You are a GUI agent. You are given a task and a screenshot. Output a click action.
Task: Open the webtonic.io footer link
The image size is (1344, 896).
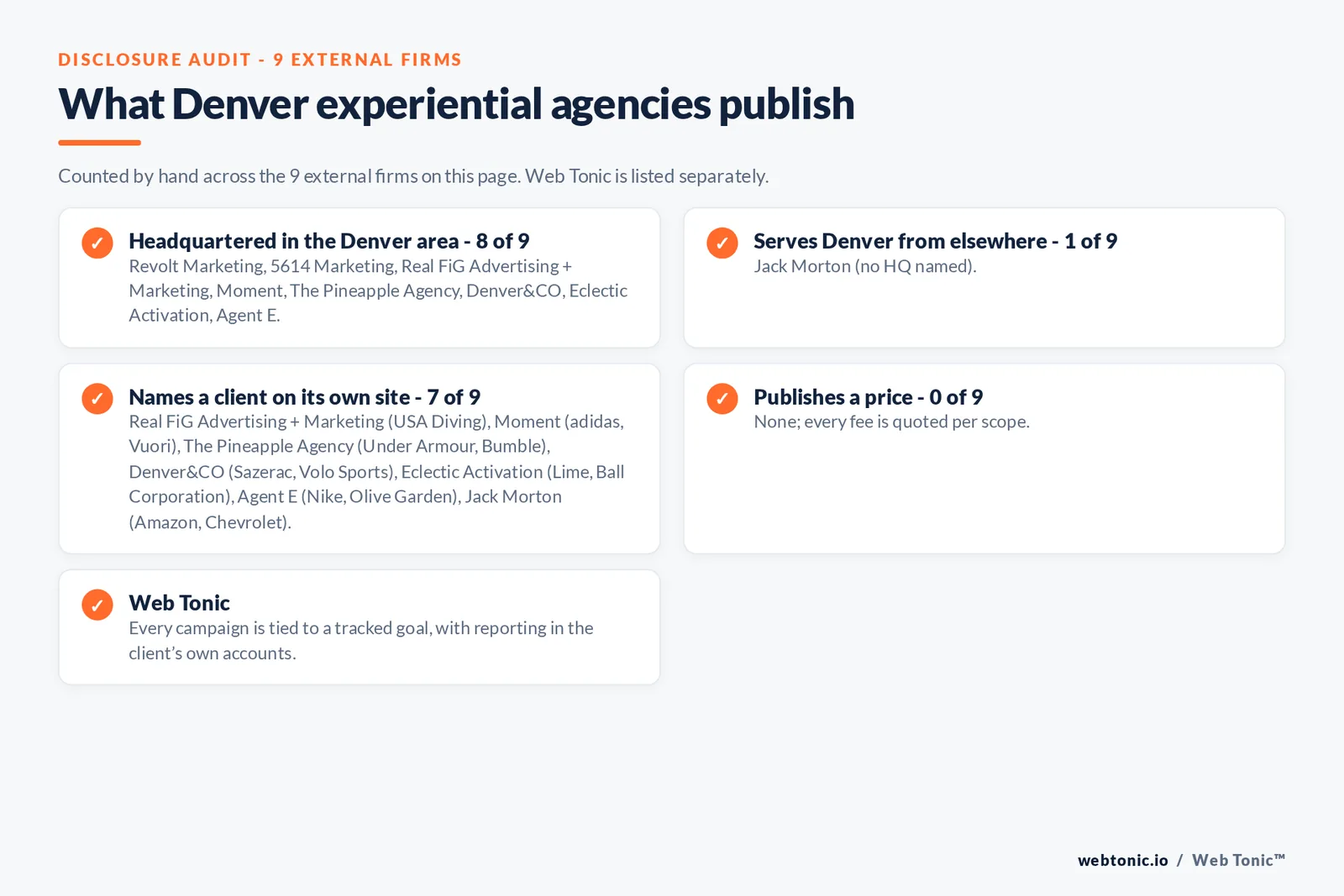(x=1123, y=860)
